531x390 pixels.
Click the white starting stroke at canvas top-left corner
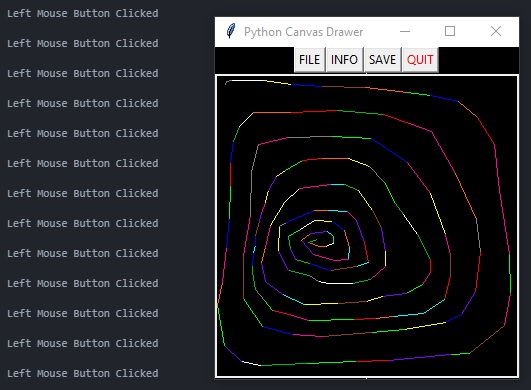point(245,81)
